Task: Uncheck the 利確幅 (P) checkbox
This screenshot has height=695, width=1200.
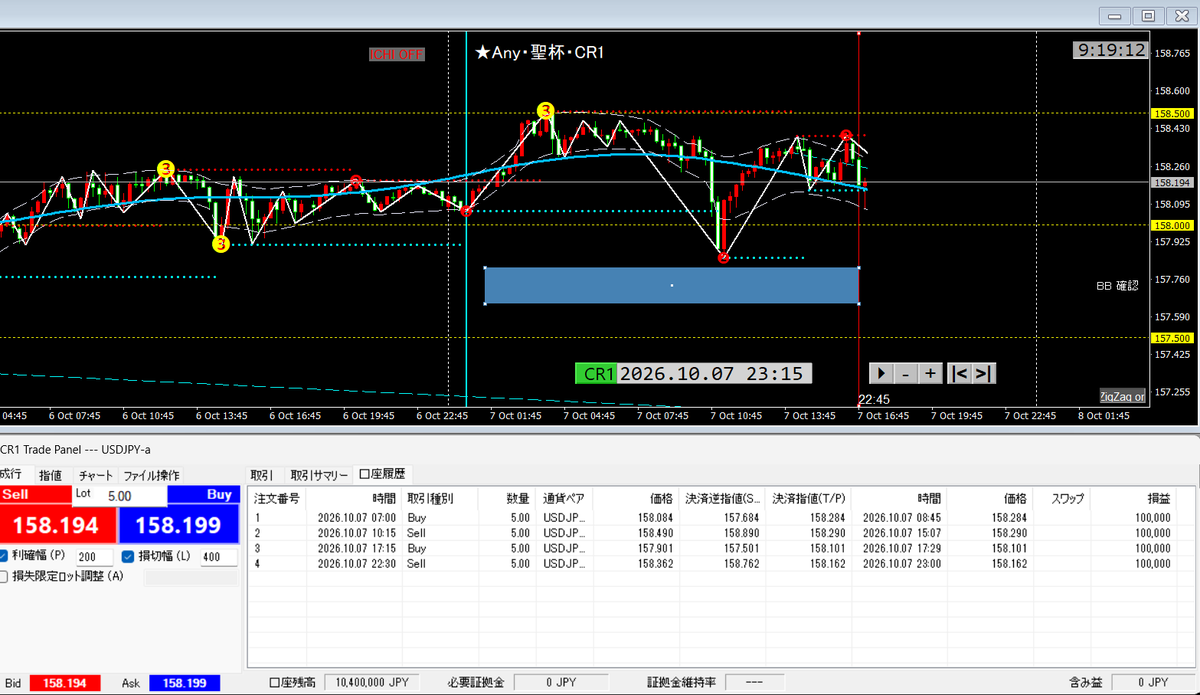Action: 5,557
